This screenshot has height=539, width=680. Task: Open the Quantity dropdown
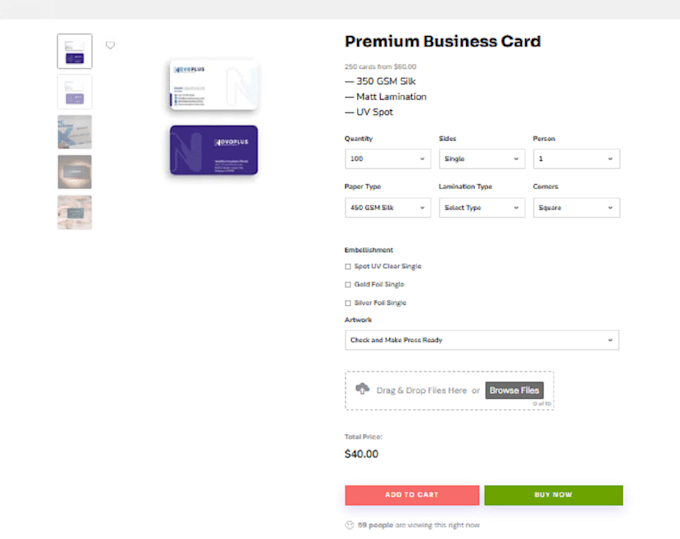click(388, 159)
